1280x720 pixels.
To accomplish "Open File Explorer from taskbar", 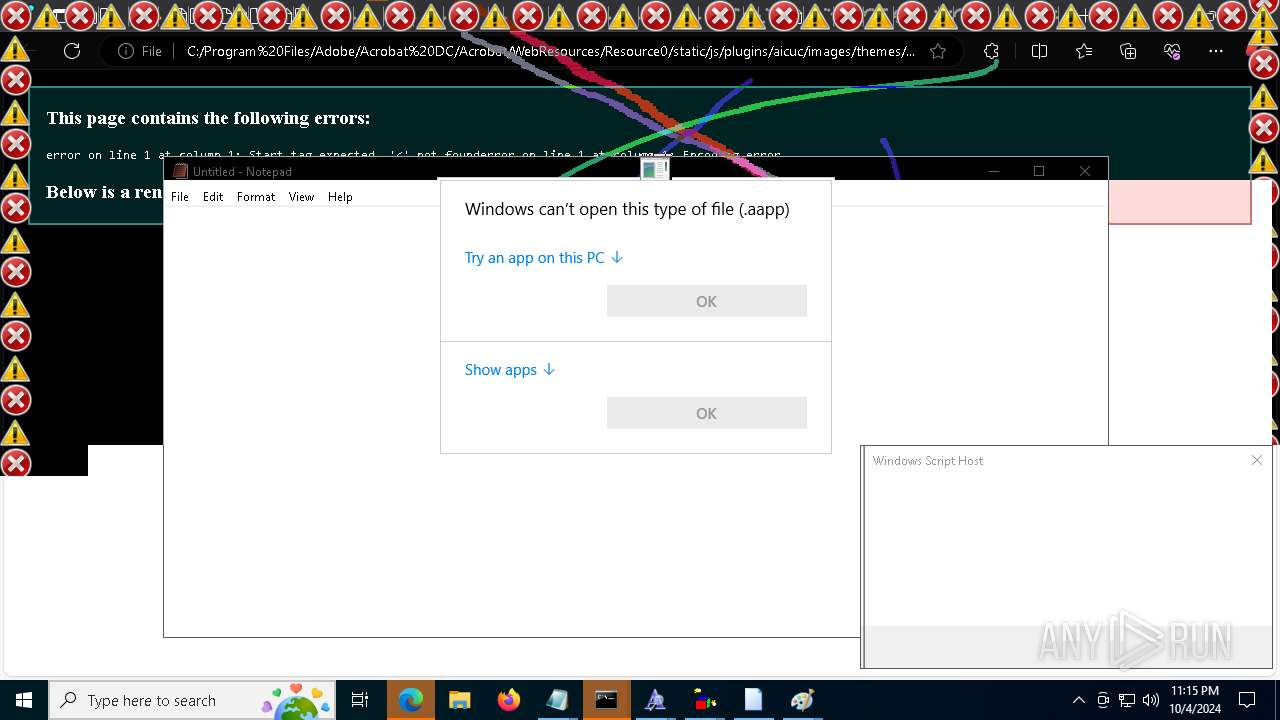I will point(460,700).
